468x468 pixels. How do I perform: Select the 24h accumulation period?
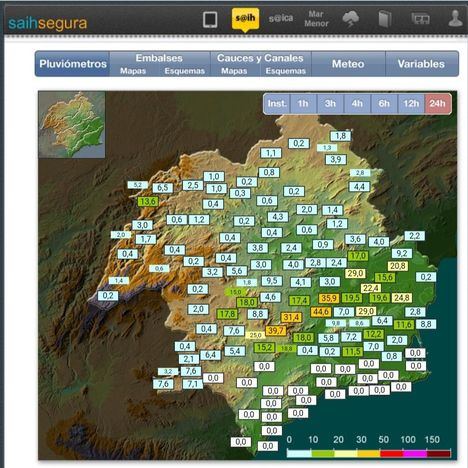[x=438, y=104]
